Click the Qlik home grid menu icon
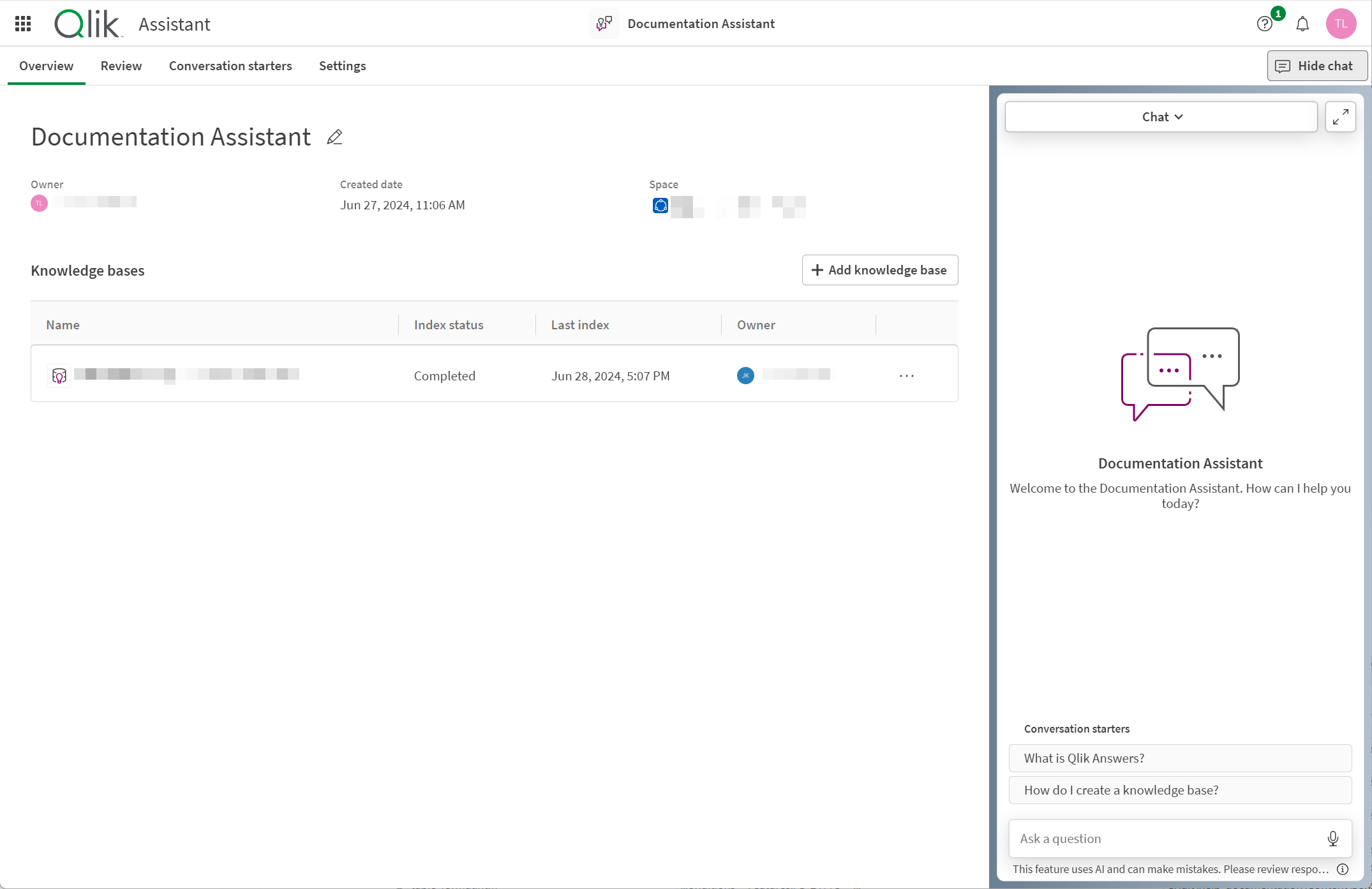The width and height of the screenshot is (1372, 889). pyautogui.click(x=24, y=24)
